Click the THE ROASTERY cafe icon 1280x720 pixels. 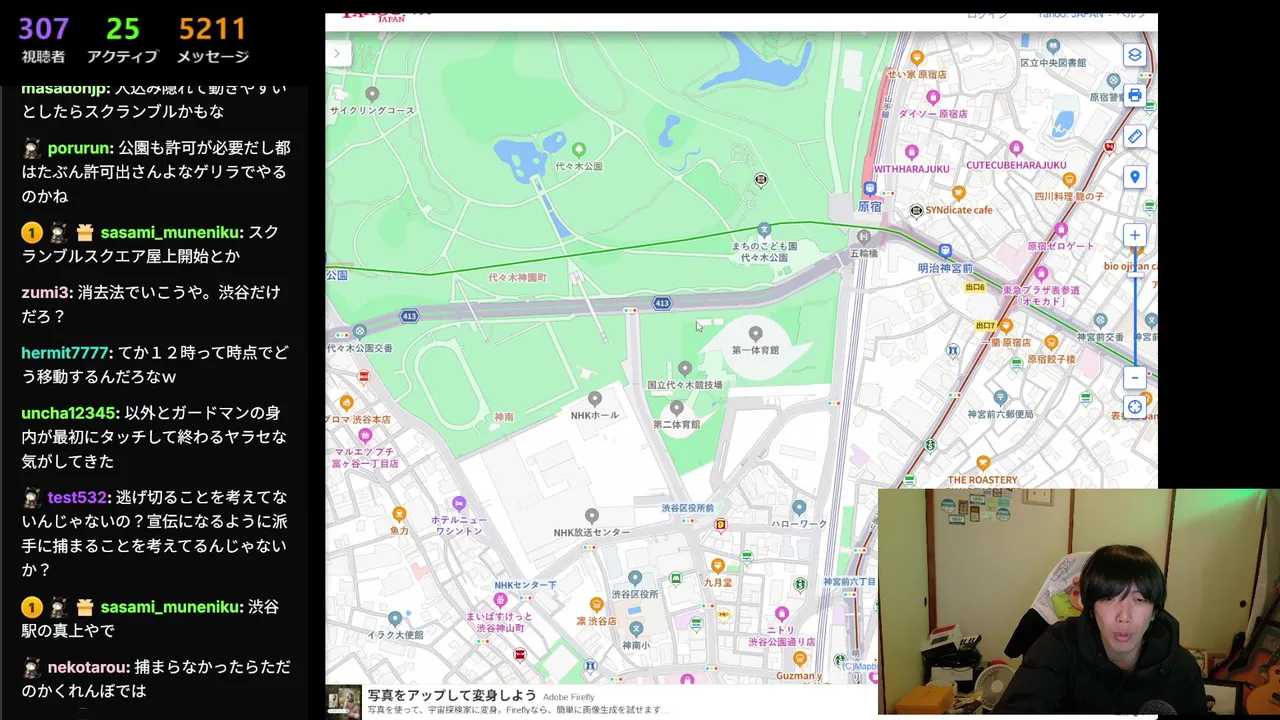(983, 463)
